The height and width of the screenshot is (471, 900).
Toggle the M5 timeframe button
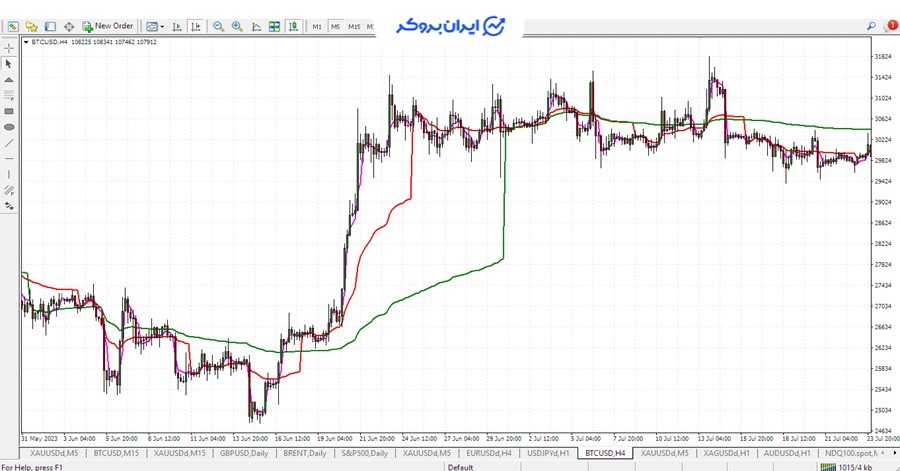pos(336,26)
